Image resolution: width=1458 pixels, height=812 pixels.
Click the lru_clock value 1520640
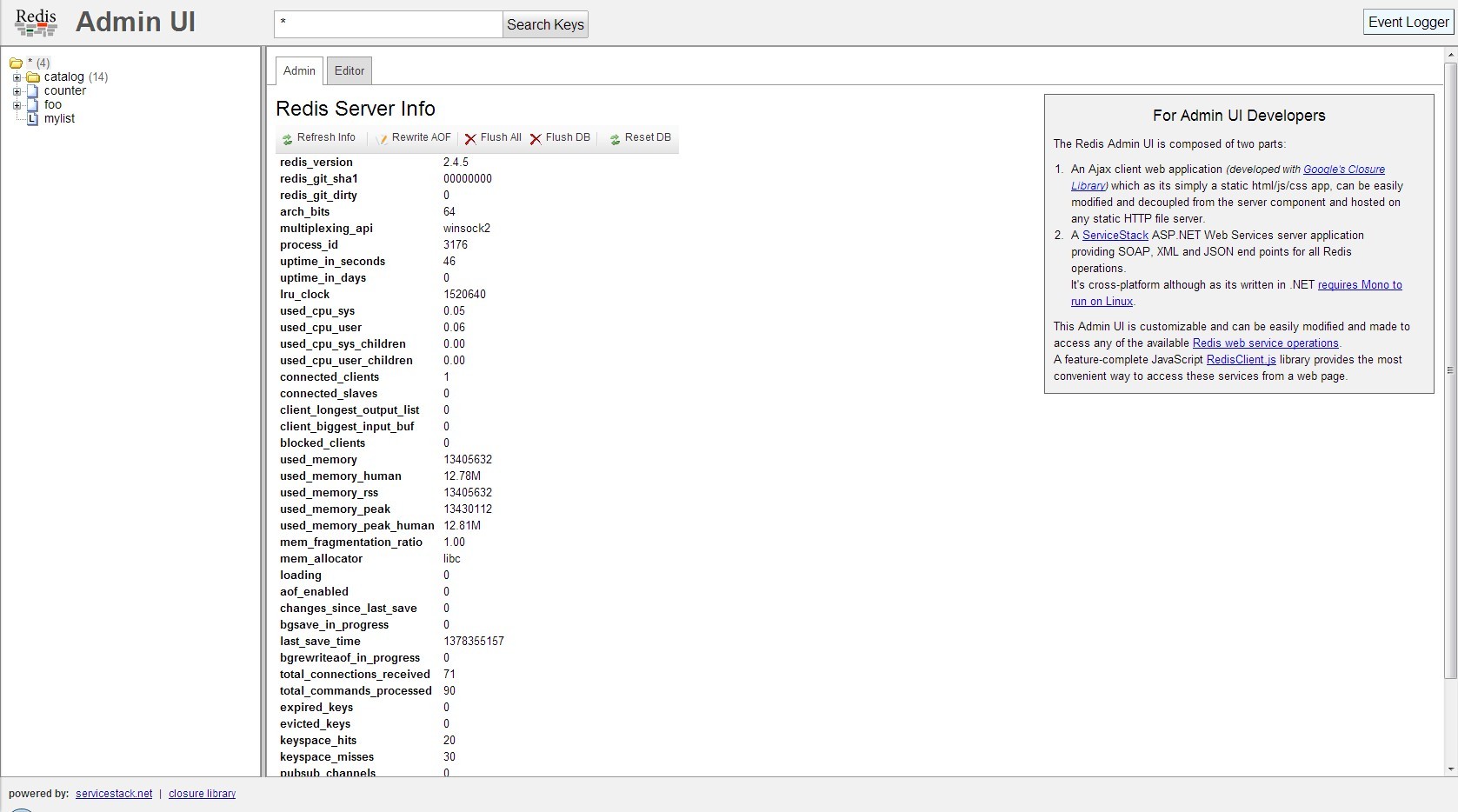point(465,295)
